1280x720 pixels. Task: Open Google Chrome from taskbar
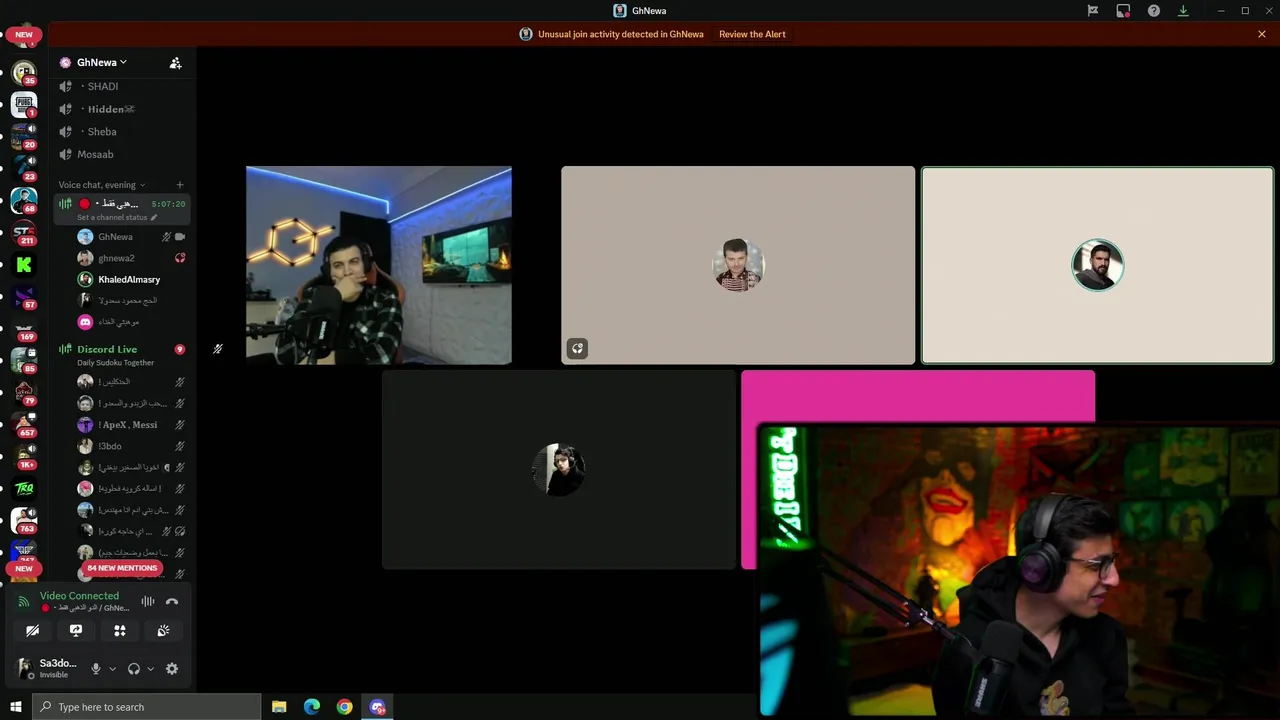[x=345, y=707]
